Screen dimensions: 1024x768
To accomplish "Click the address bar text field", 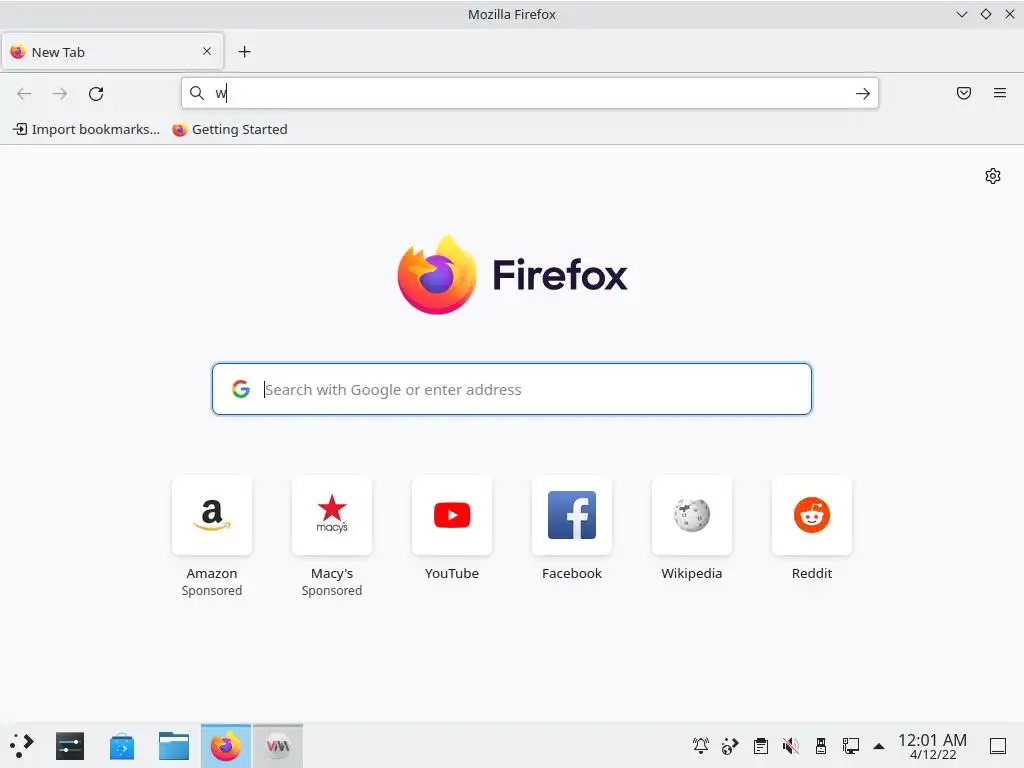I will pyautogui.click(x=529, y=93).
